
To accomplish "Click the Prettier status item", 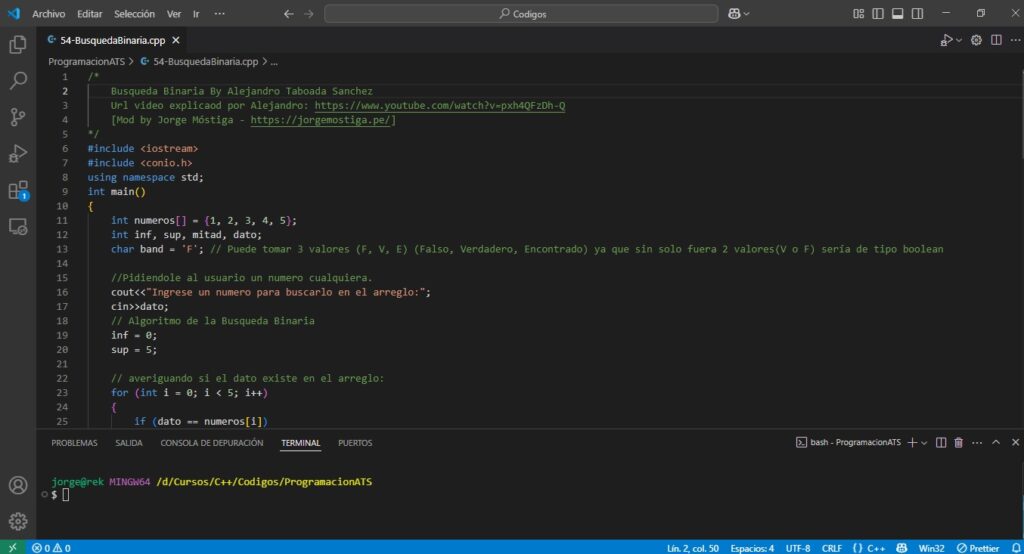I will (x=978, y=548).
